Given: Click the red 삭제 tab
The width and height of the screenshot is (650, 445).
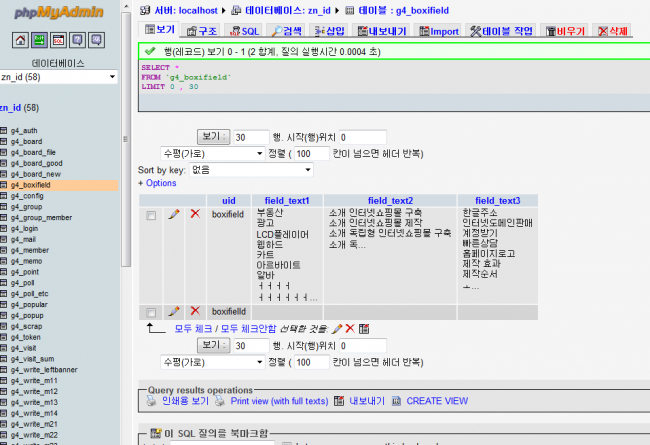Looking at the screenshot, I should tap(612, 31).
